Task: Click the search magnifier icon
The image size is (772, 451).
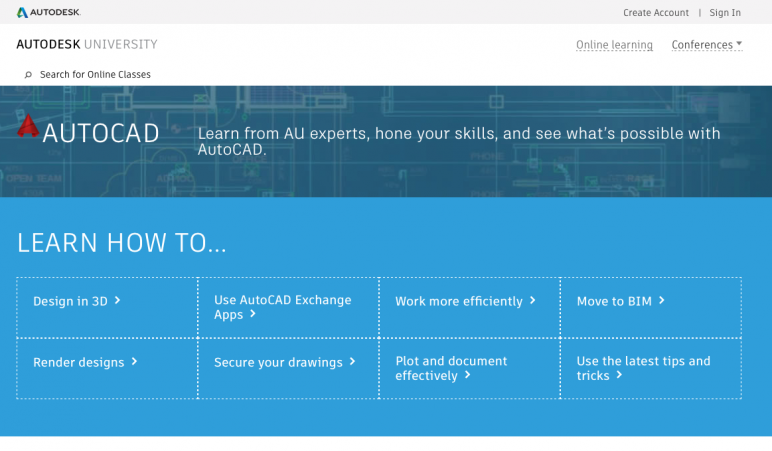Action: (x=28, y=75)
